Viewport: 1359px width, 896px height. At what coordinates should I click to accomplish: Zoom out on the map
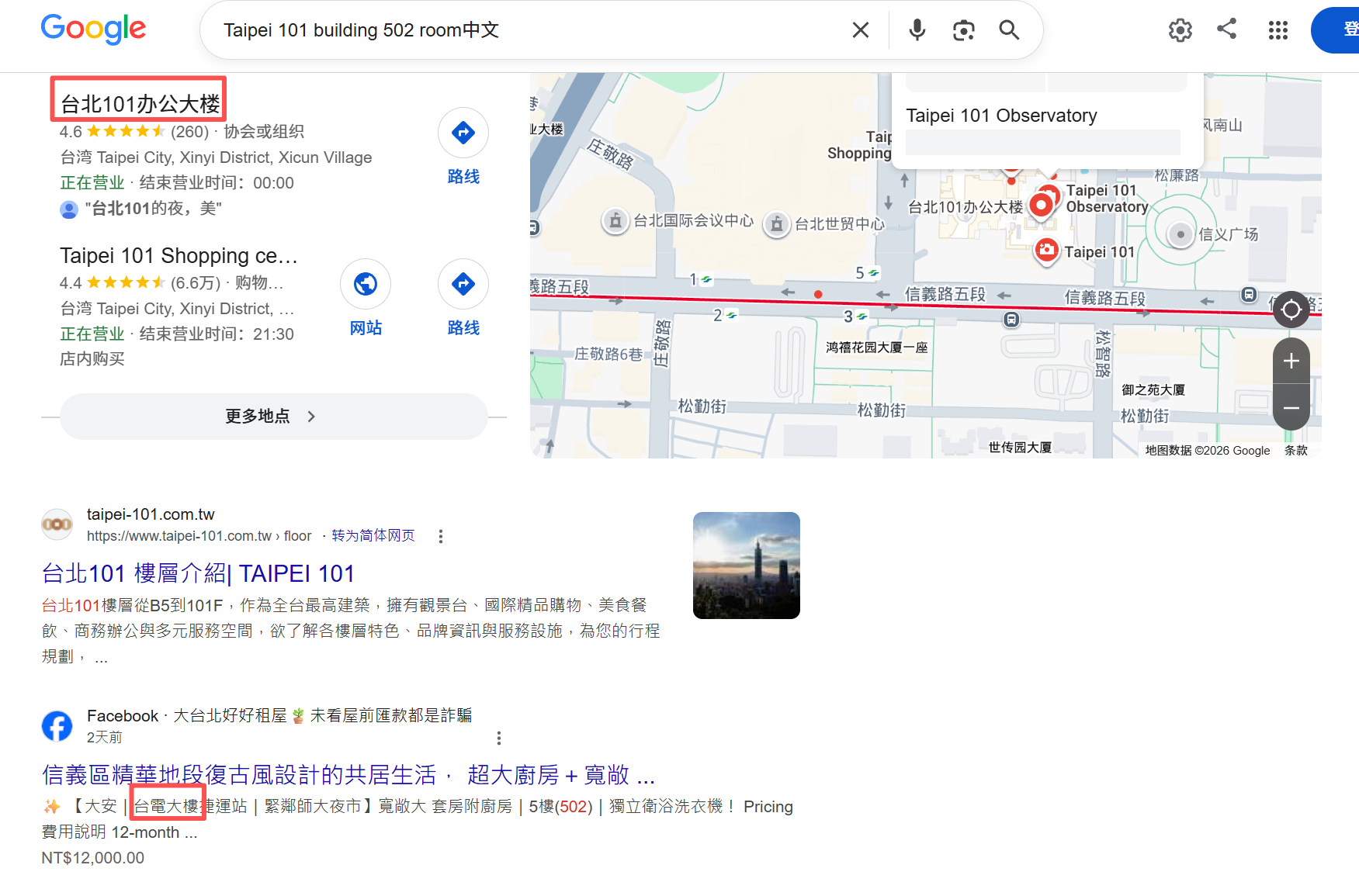pyautogui.click(x=1291, y=407)
